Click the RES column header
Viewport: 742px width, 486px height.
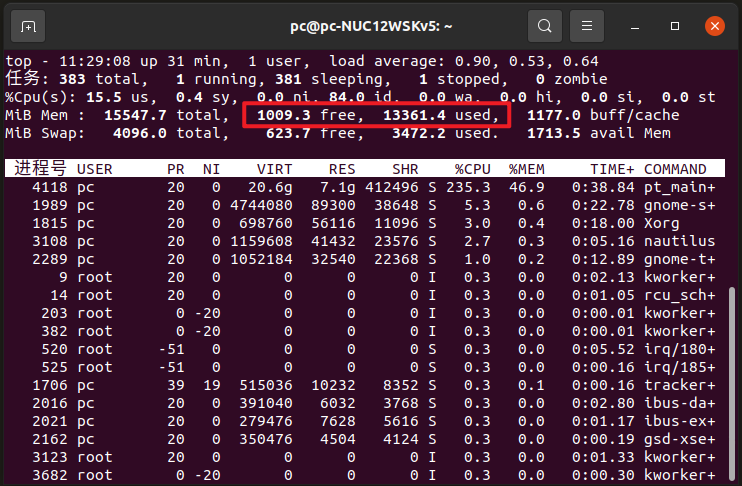point(342,169)
